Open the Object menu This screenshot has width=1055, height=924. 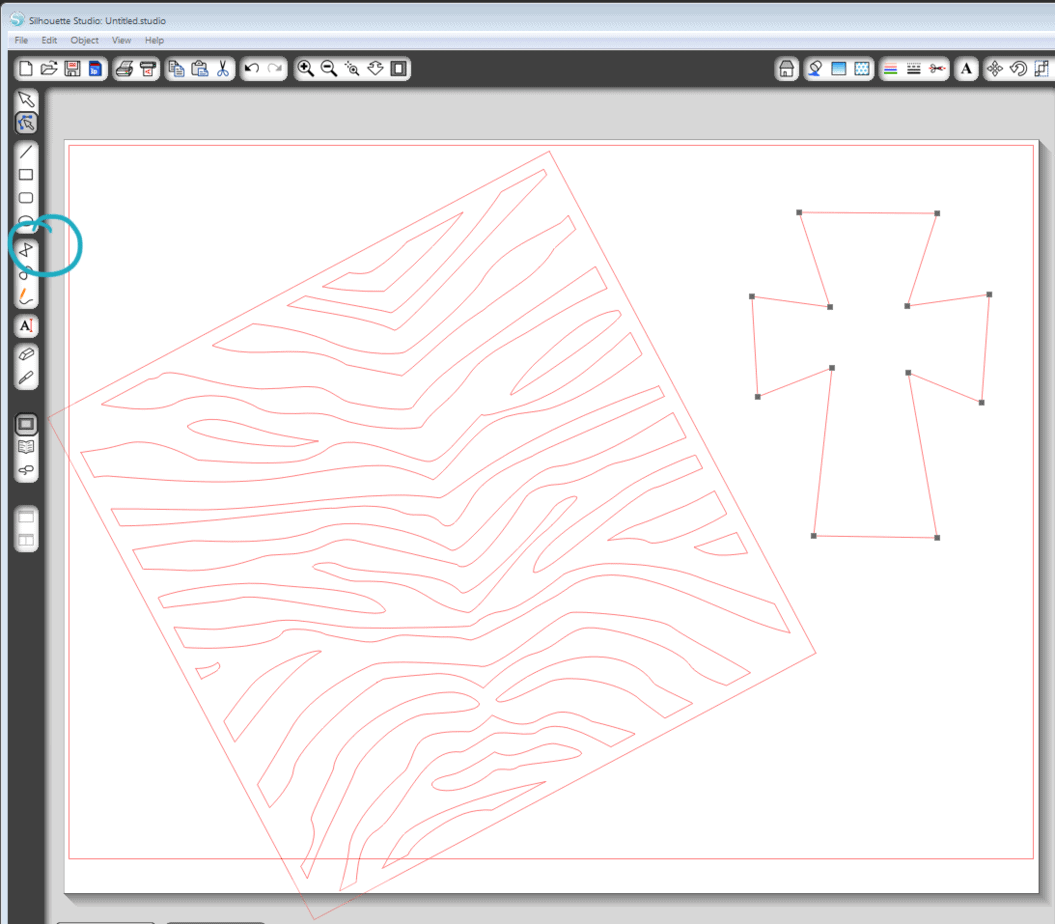[85, 40]
